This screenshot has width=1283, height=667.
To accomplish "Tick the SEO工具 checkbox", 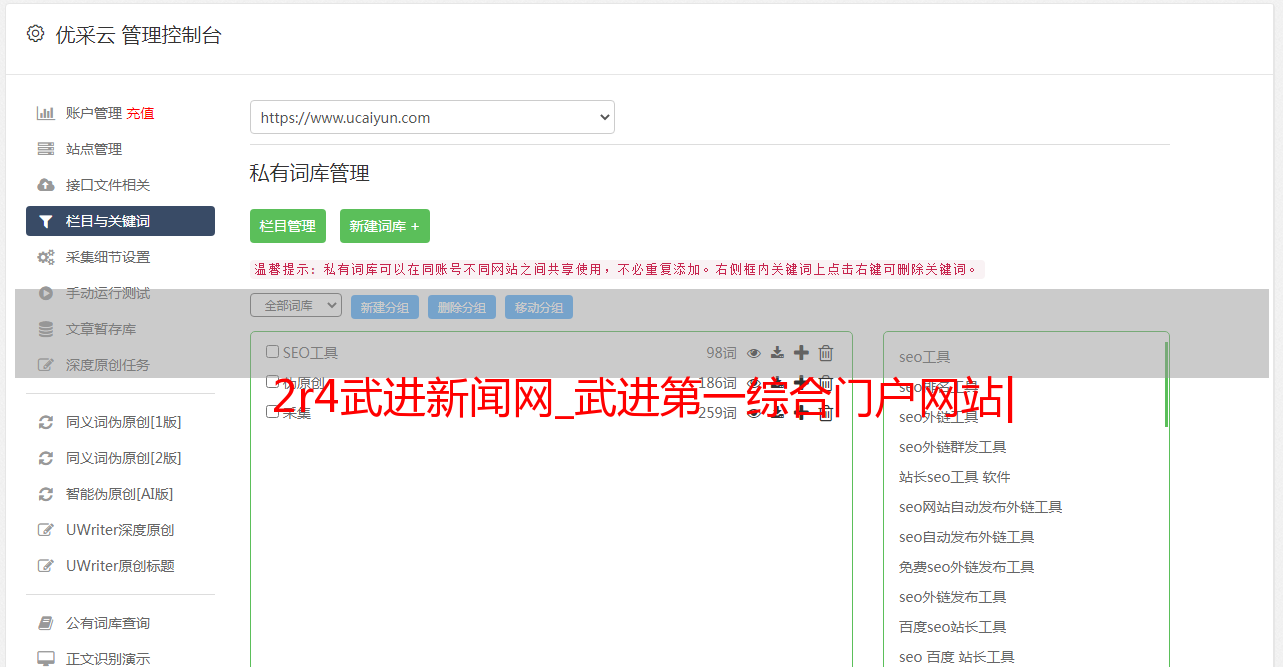I will coord(272,352).
